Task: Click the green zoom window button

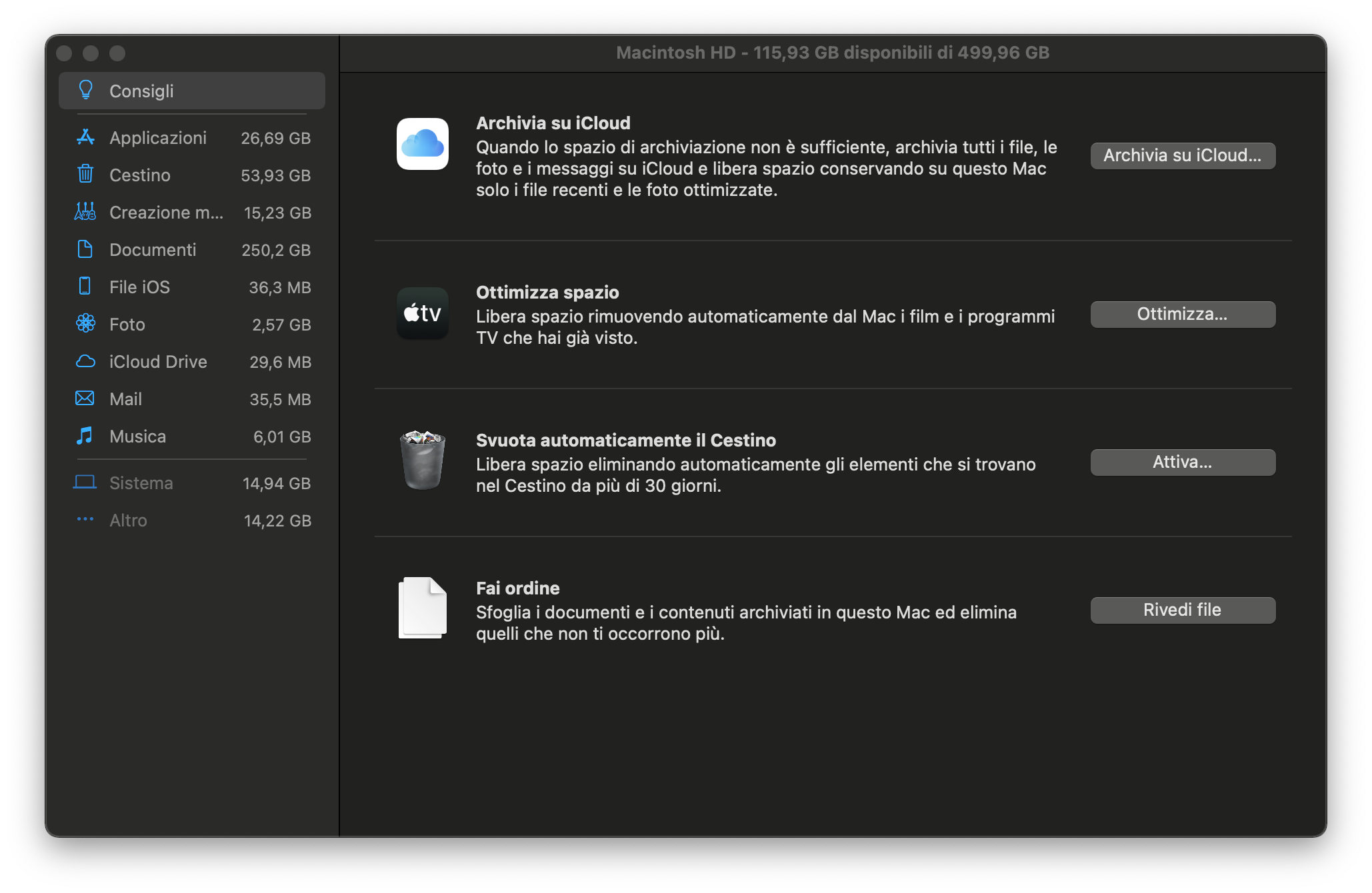Action: point(117,53)
